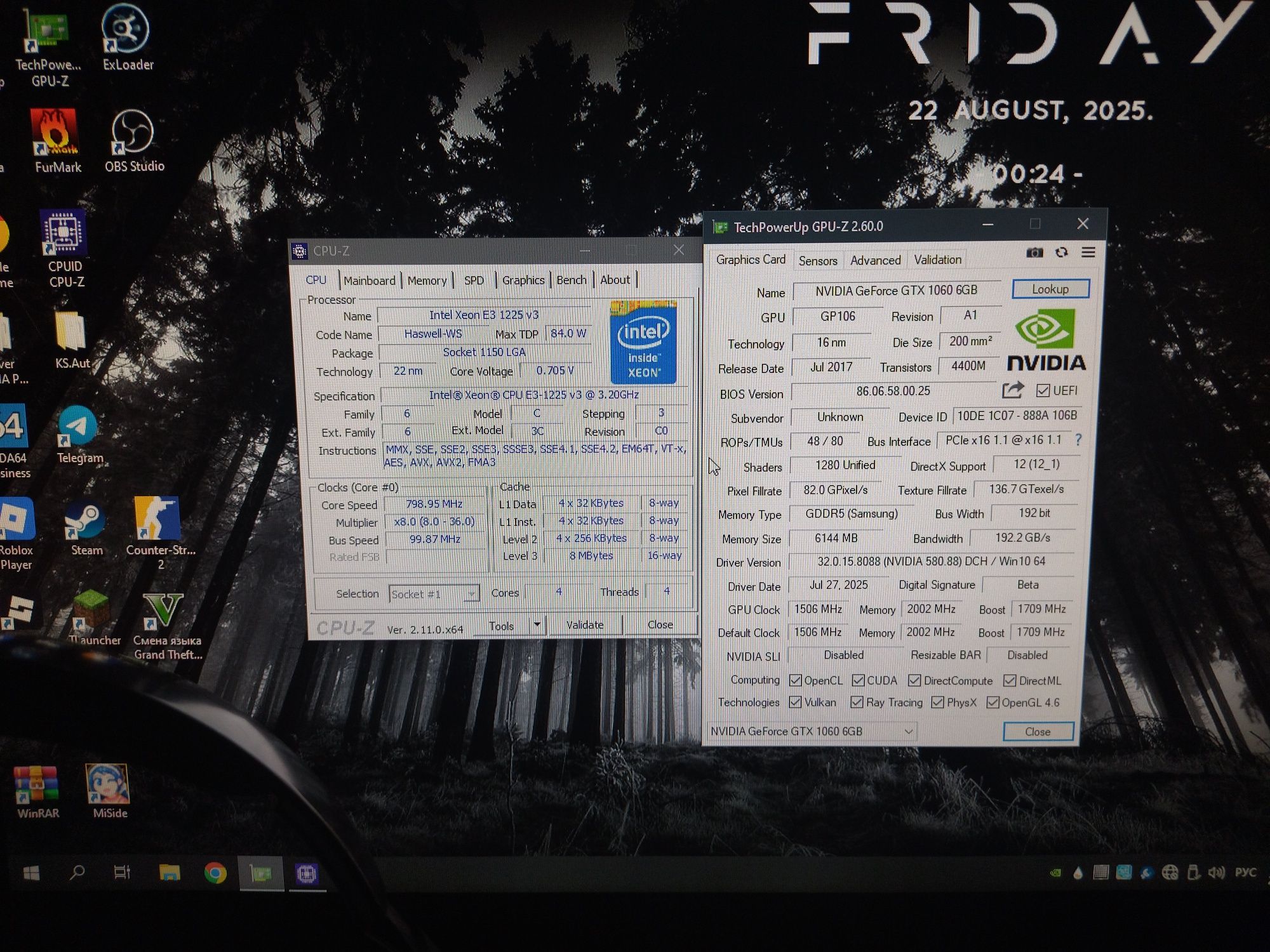The image size is (1270, 952).
Task: Open the TechPowerUp GPU-Z desktop shortcut
Action: coord(50,48)
